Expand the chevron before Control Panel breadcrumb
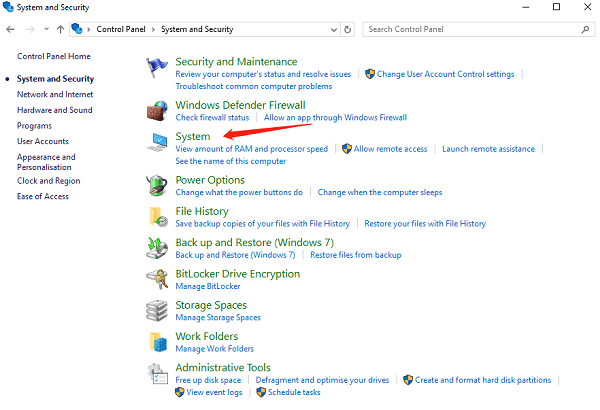Viewport: 600px width, 410px height. (89, 29)
